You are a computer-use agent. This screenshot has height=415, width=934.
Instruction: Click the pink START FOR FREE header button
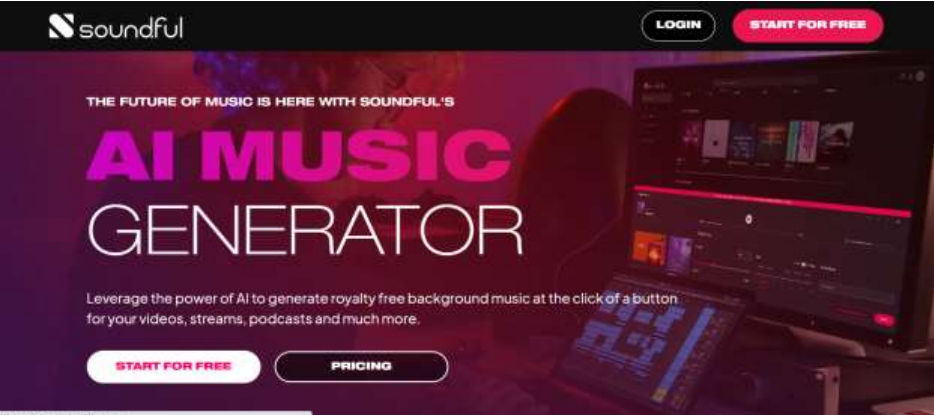coord(808,26)
